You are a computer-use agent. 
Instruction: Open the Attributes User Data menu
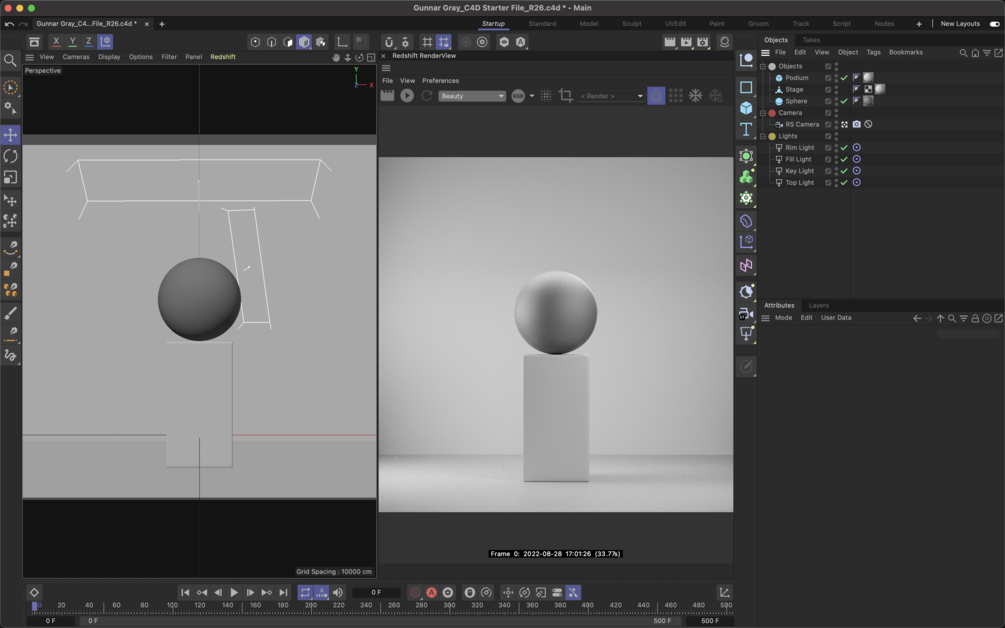tap(836, 318)
